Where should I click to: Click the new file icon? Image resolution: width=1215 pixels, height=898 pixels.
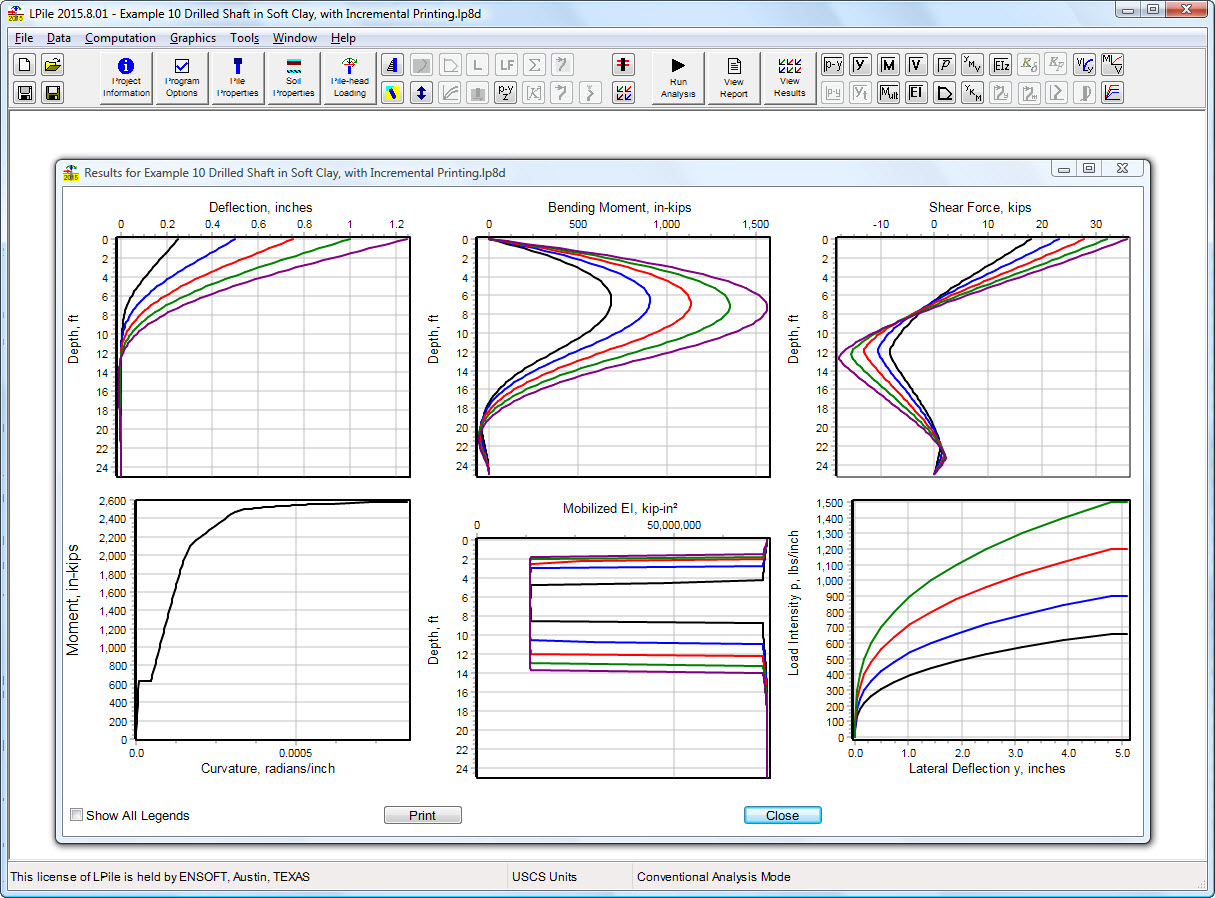pos(25,65)
